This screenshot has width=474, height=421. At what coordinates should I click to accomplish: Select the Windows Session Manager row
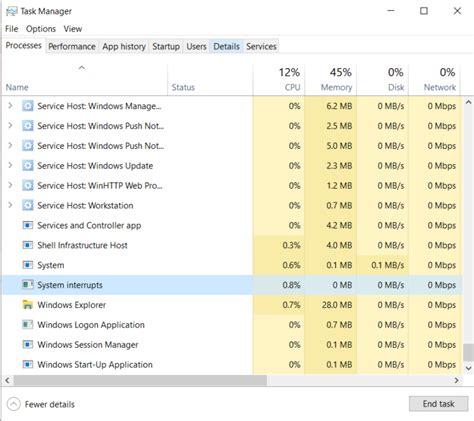tap(233, 344)
